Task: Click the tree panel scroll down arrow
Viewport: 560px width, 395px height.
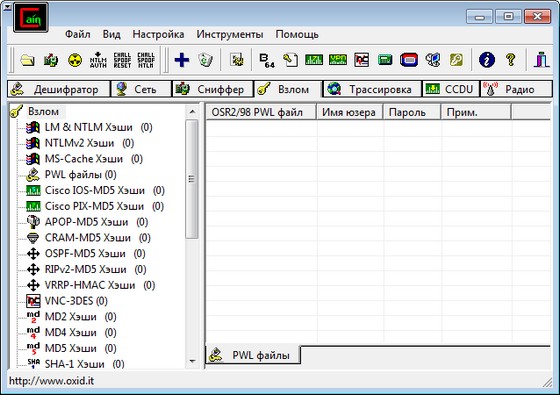Action: tap(192, 361)
